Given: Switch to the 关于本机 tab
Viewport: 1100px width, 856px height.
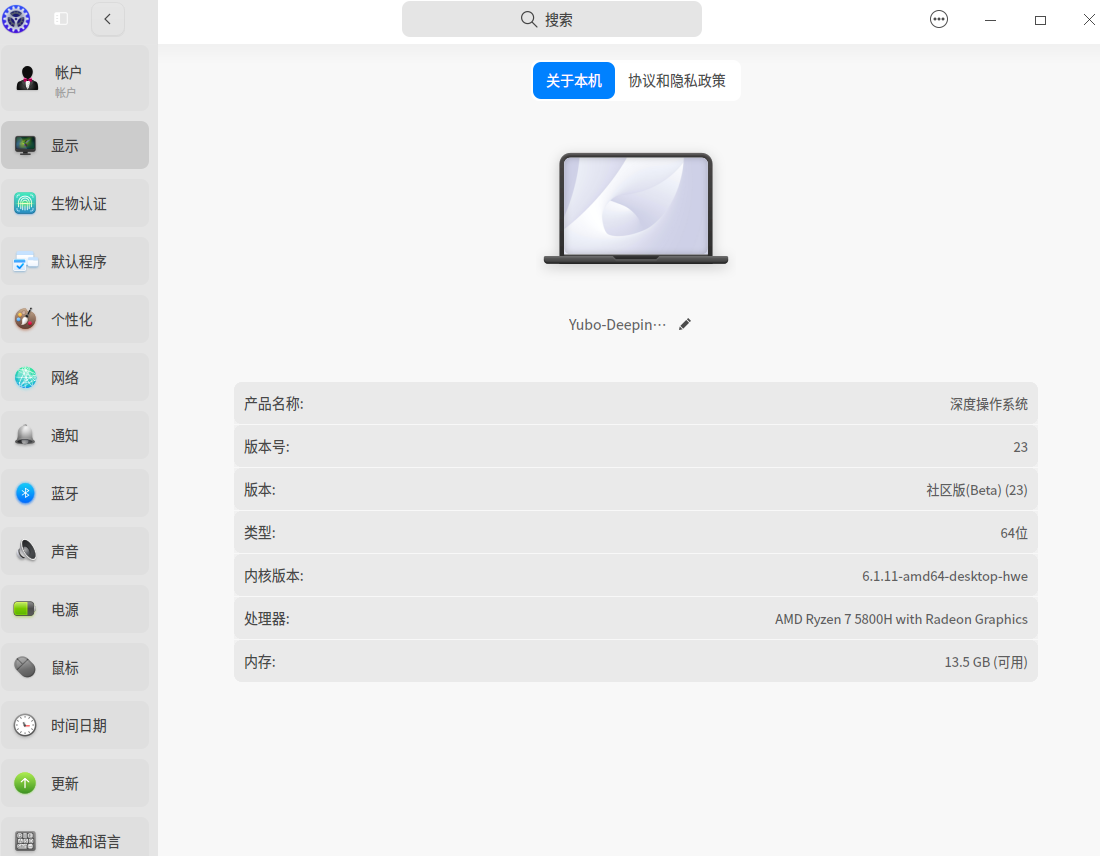Looking at the screenshot, I should point(574,81).
